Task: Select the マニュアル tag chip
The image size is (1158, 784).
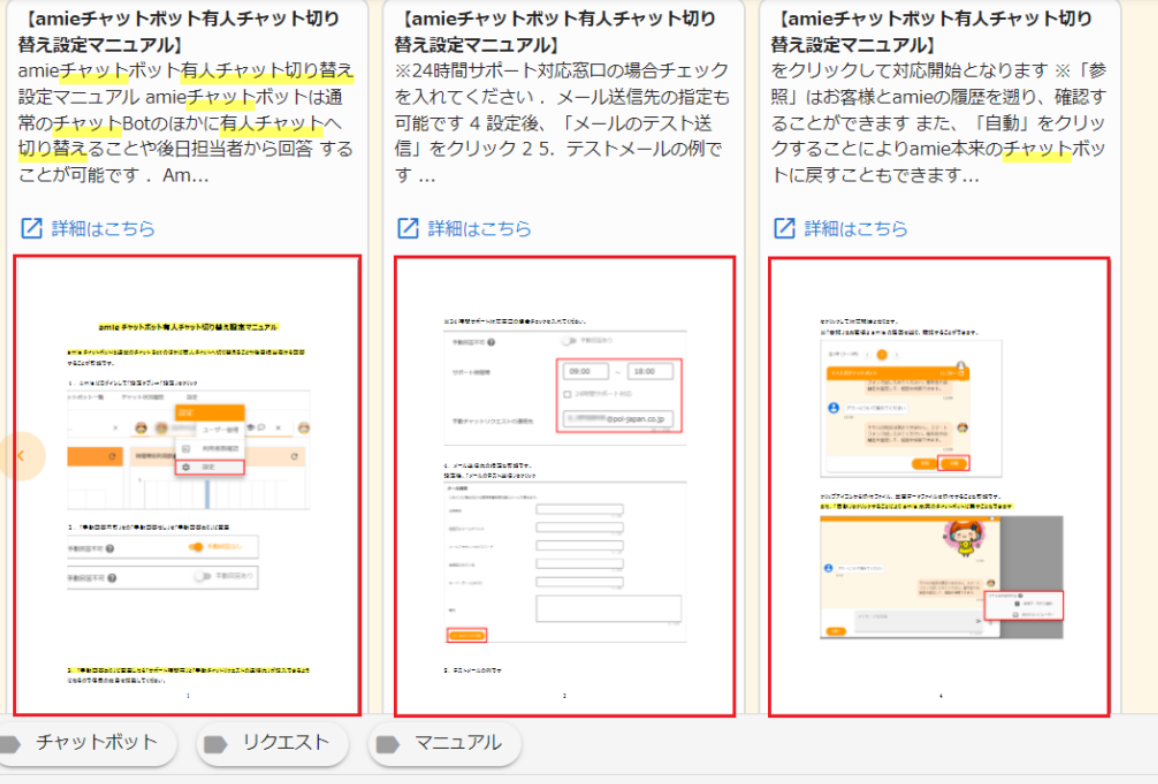Action: pos(458,743)
